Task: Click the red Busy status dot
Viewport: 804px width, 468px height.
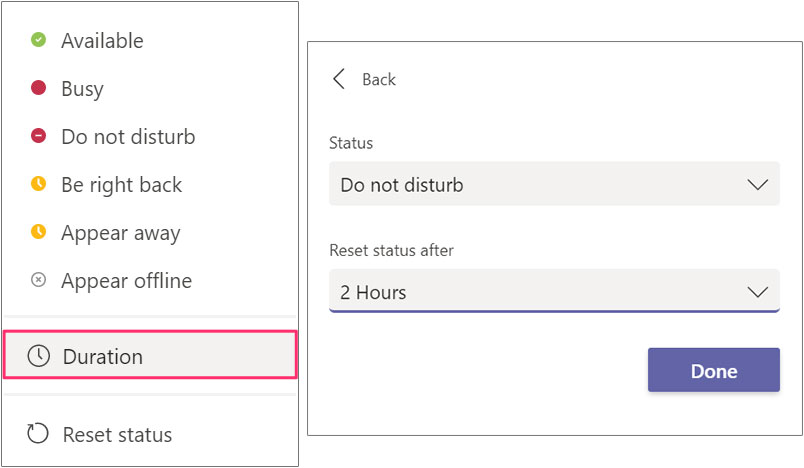Action: (x=38, y=88)
